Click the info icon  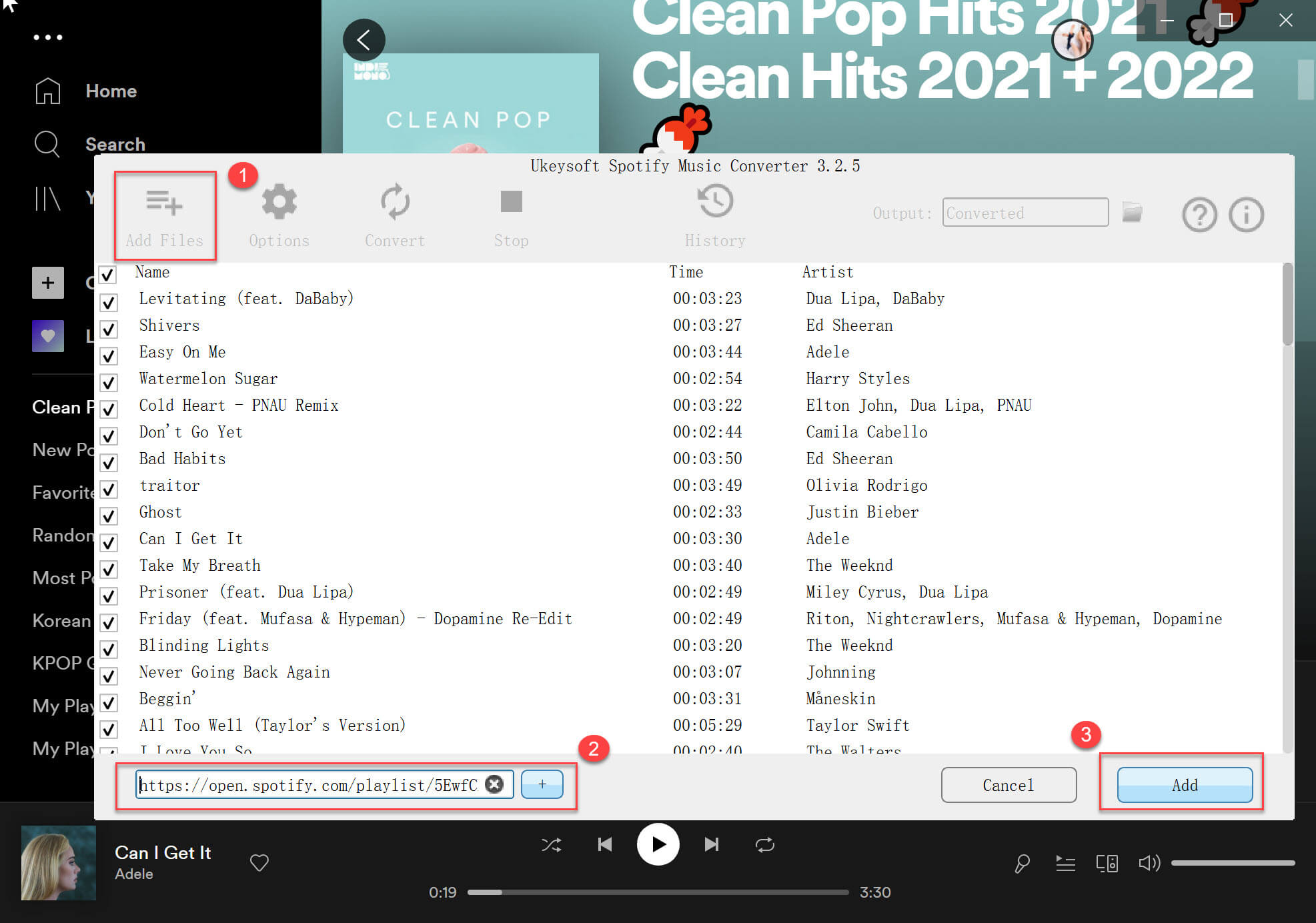coord(1246,215)
